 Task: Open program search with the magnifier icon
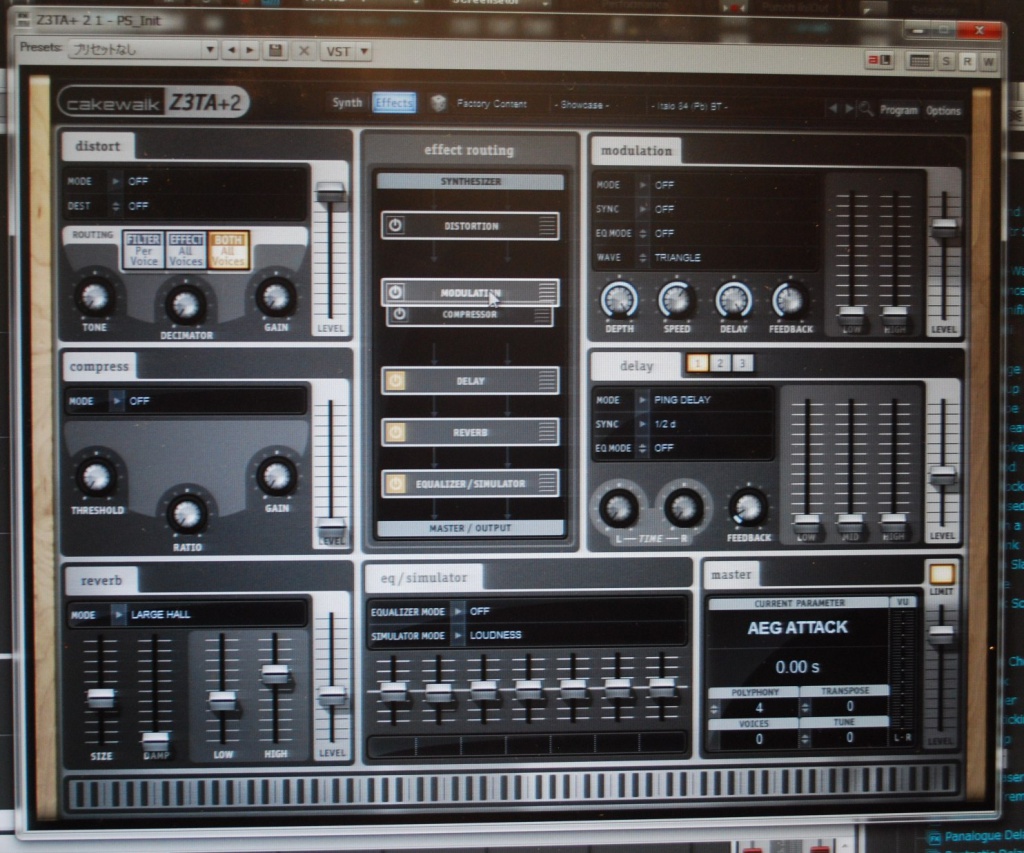(866, 109)
